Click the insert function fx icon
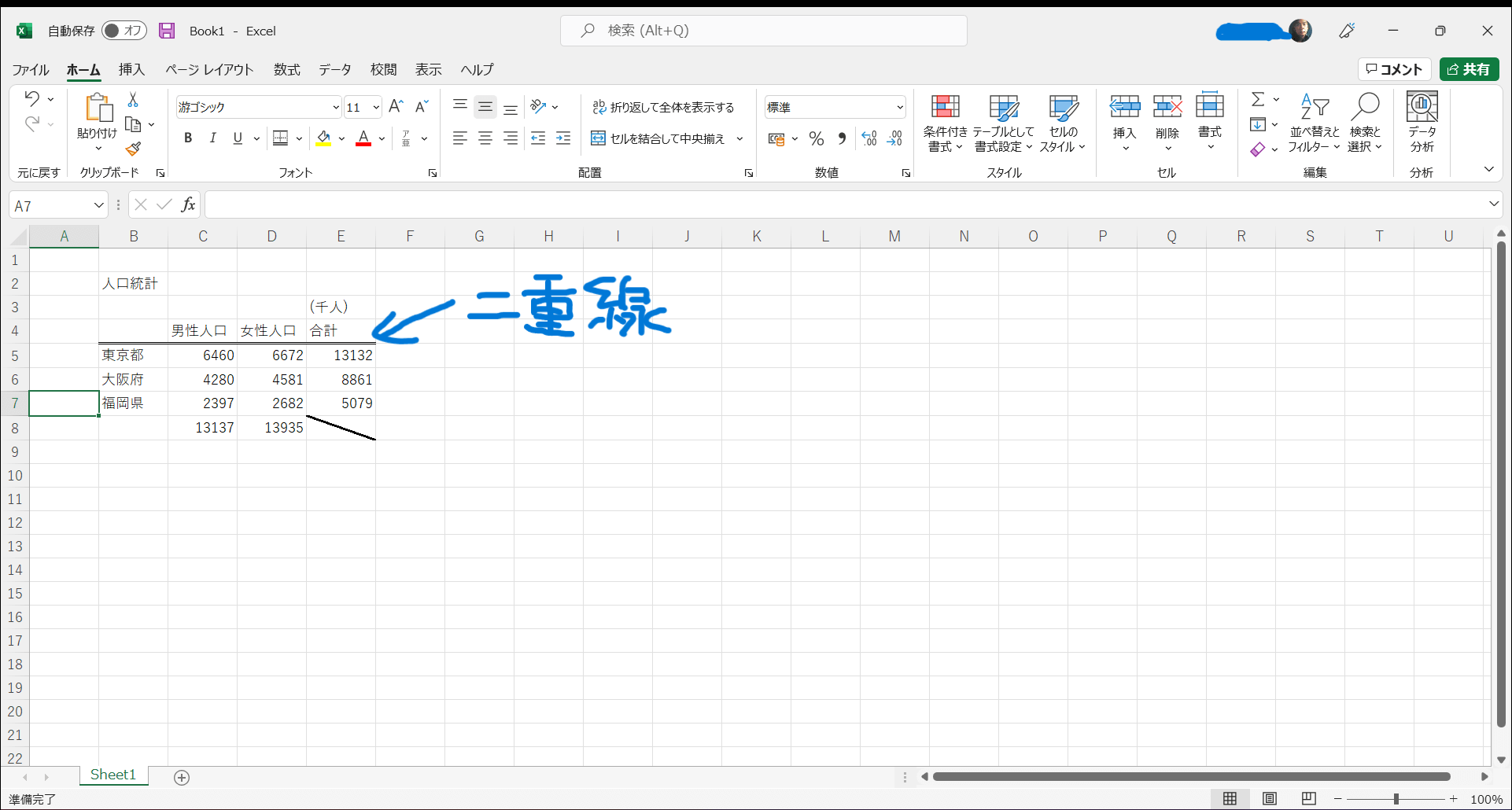The image size is (1512, 810). coord(188,205)
